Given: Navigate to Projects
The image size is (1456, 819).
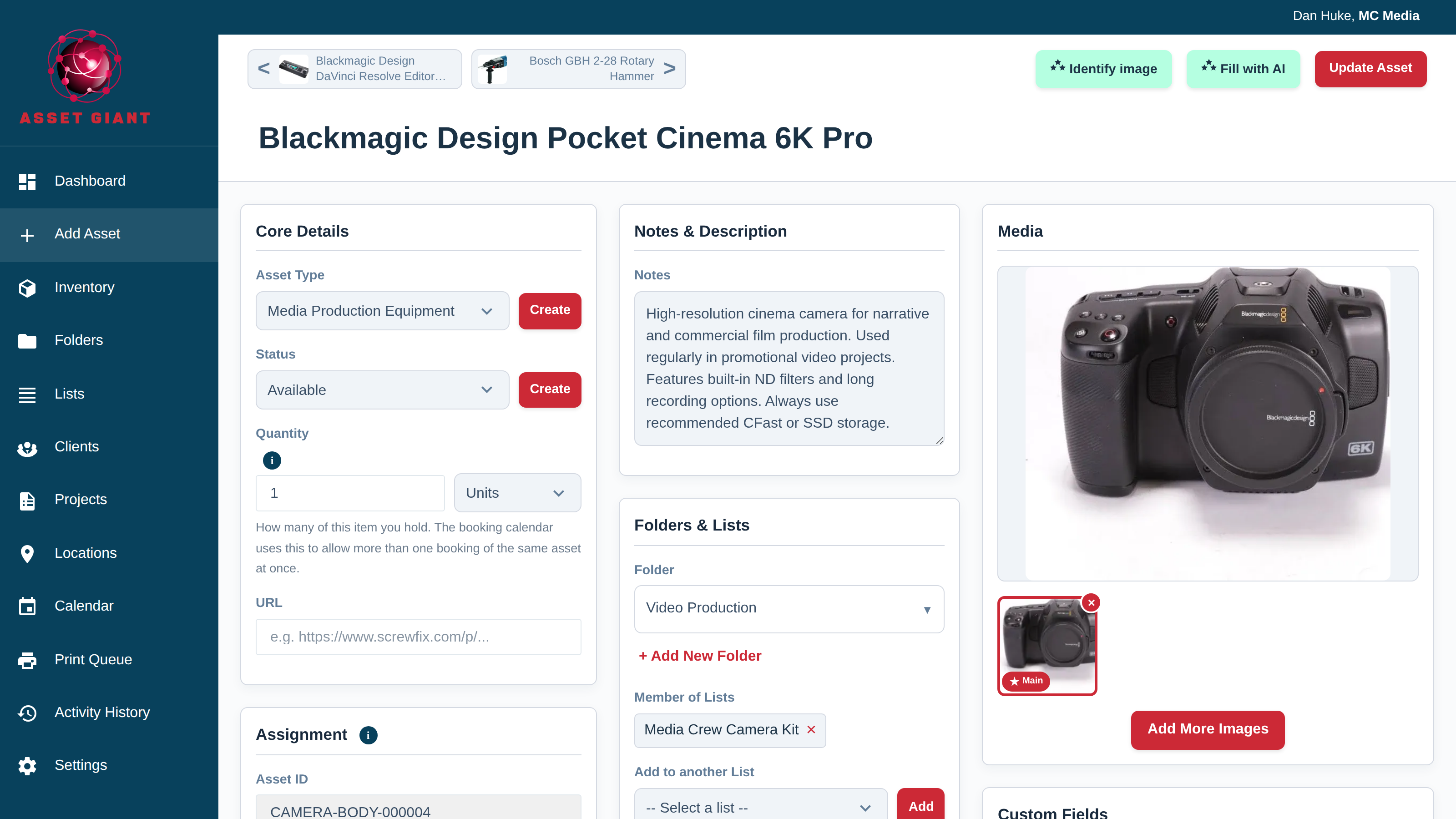Looking at the screenshot, I should (x=109, y=500).
